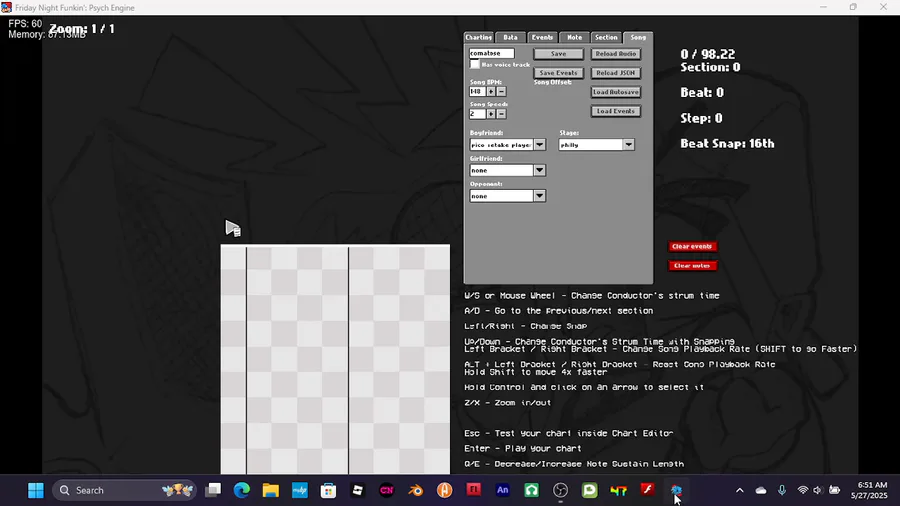Open the CN icon in the taskbar
900x506 pixels.
pos(386,491)
